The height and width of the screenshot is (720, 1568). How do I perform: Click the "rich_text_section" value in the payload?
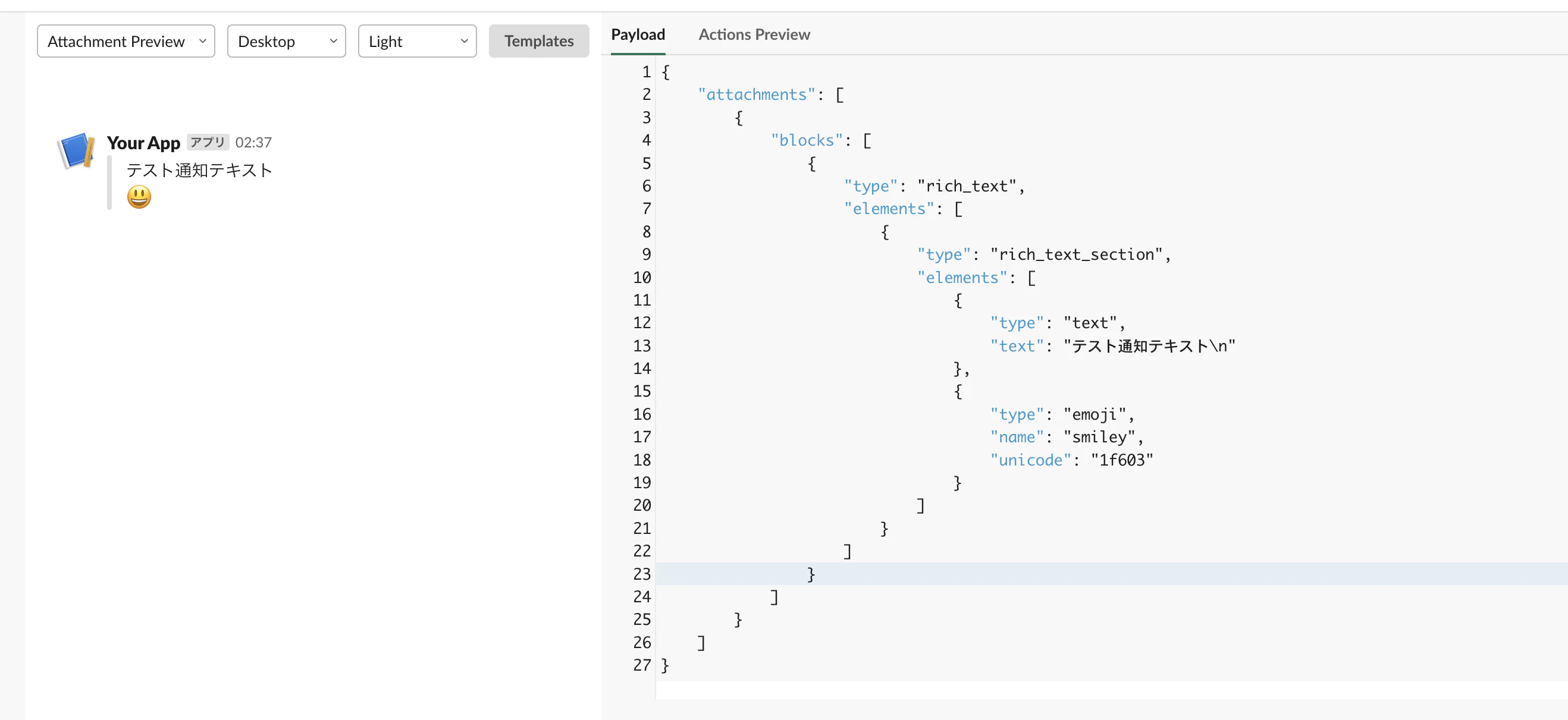[1076, 254]
